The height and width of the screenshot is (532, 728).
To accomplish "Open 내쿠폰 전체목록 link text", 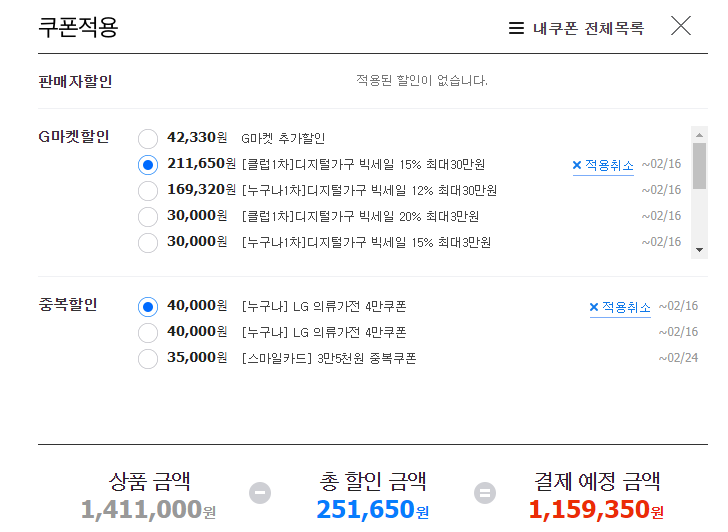I will [589, 28].
